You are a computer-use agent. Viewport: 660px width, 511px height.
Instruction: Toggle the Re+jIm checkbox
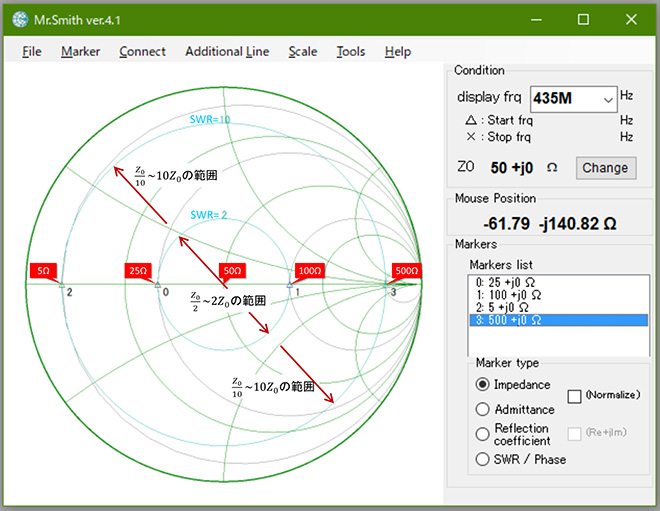pos(575,434)
